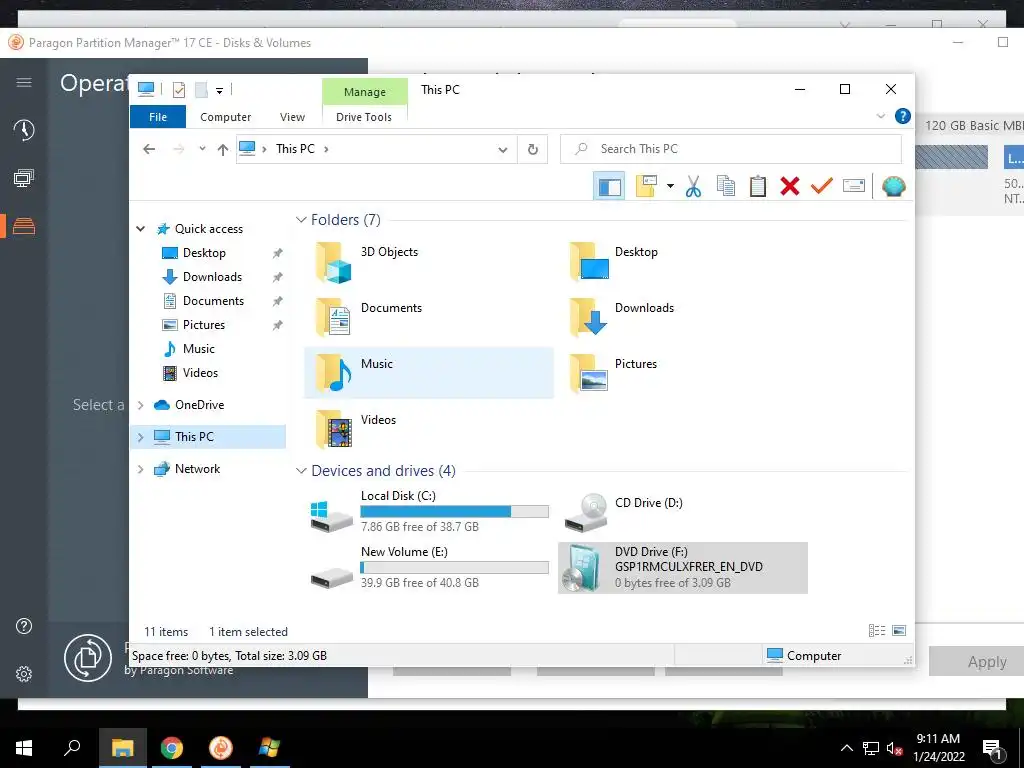Click the blue Help question mark

coord(903,116)
